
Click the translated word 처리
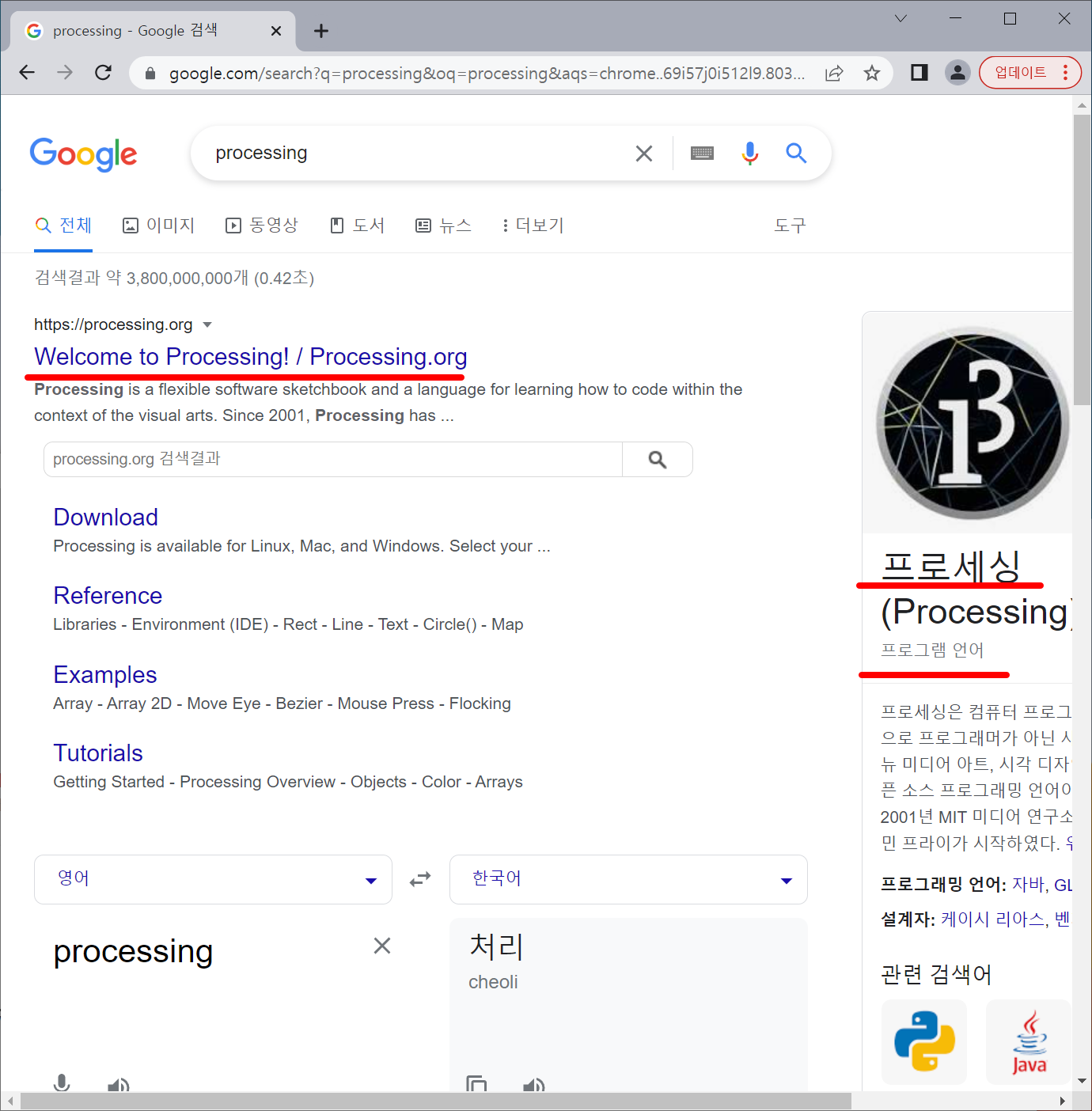click(x=496, y=946)
